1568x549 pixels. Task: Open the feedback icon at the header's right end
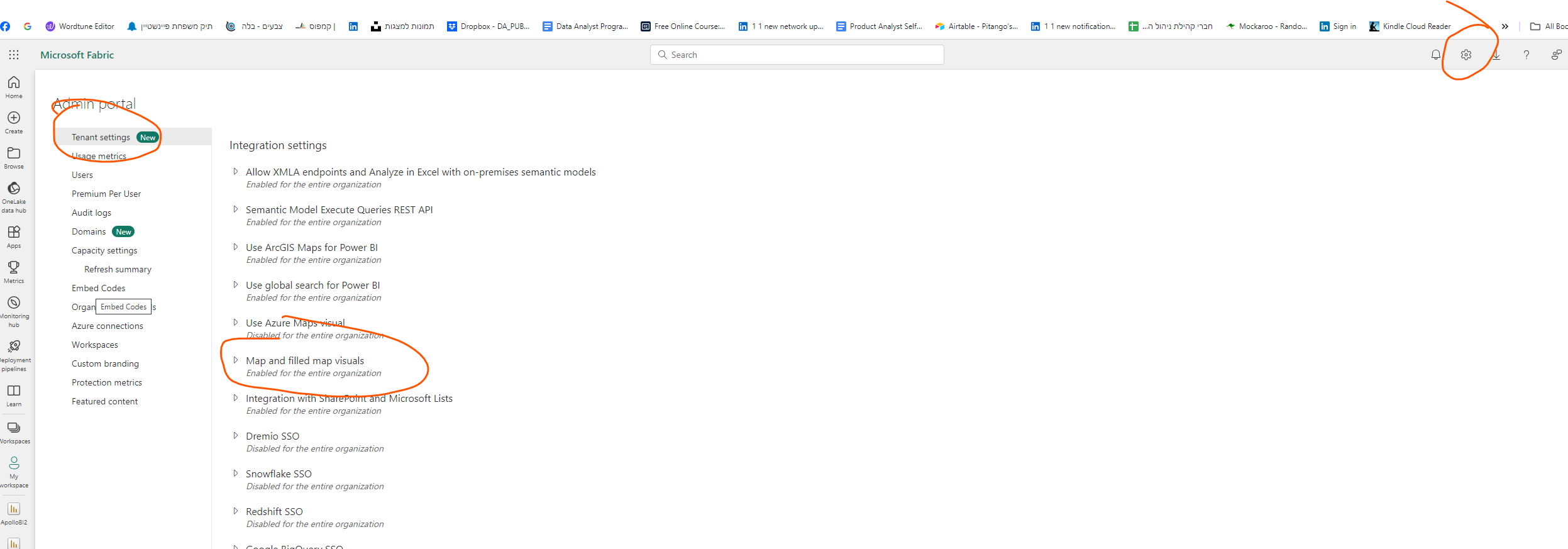pos(1557,55)
